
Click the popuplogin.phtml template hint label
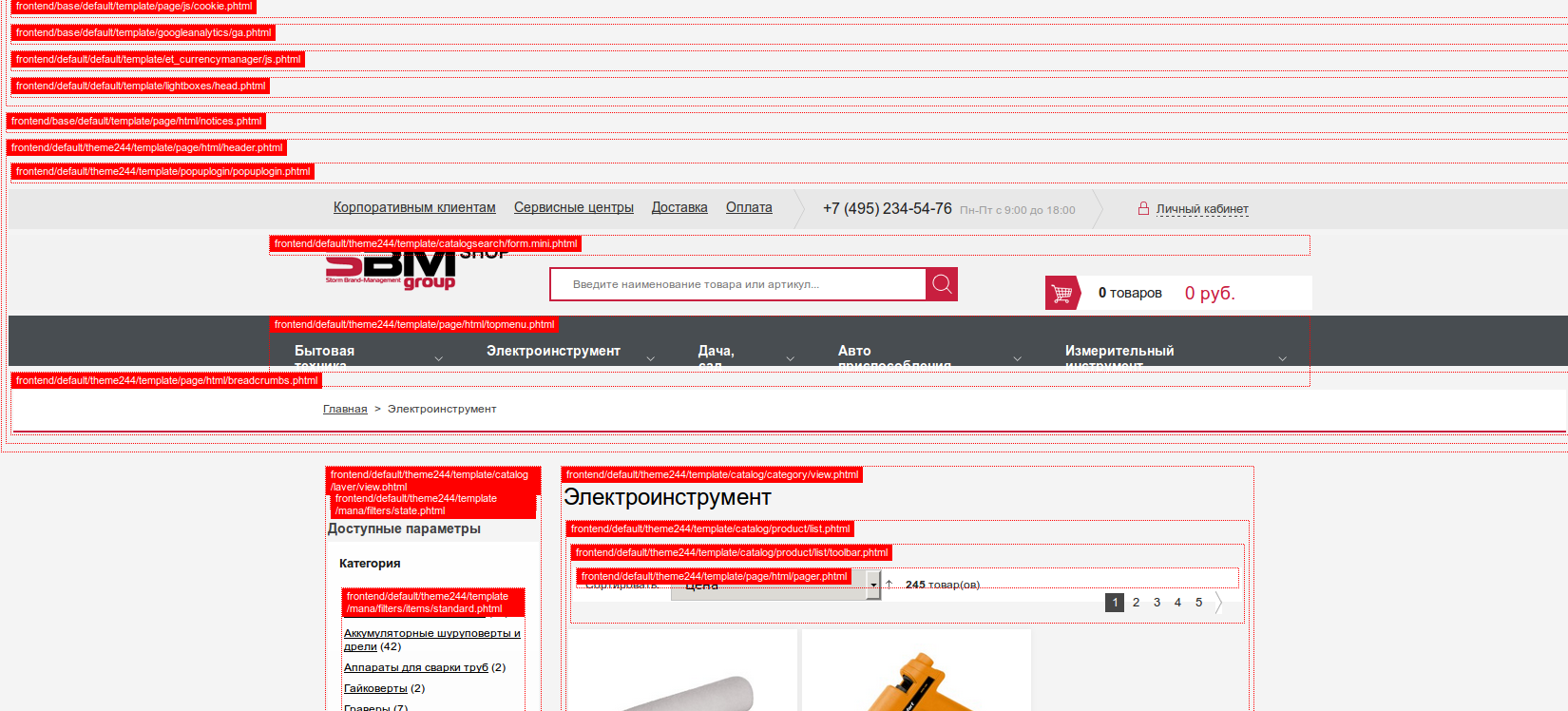click(163, 171)
